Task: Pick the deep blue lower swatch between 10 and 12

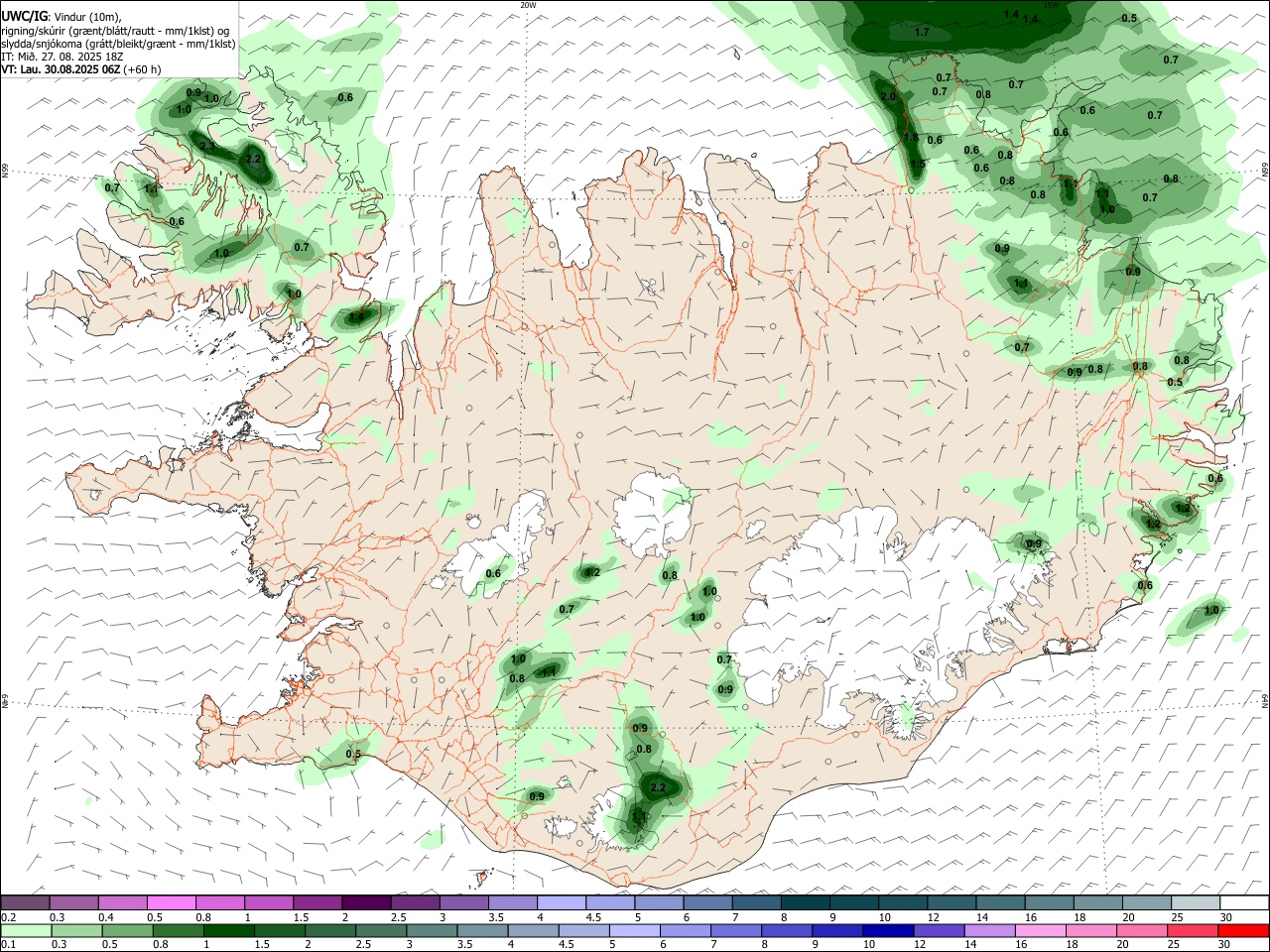Action: click(887, 931)
